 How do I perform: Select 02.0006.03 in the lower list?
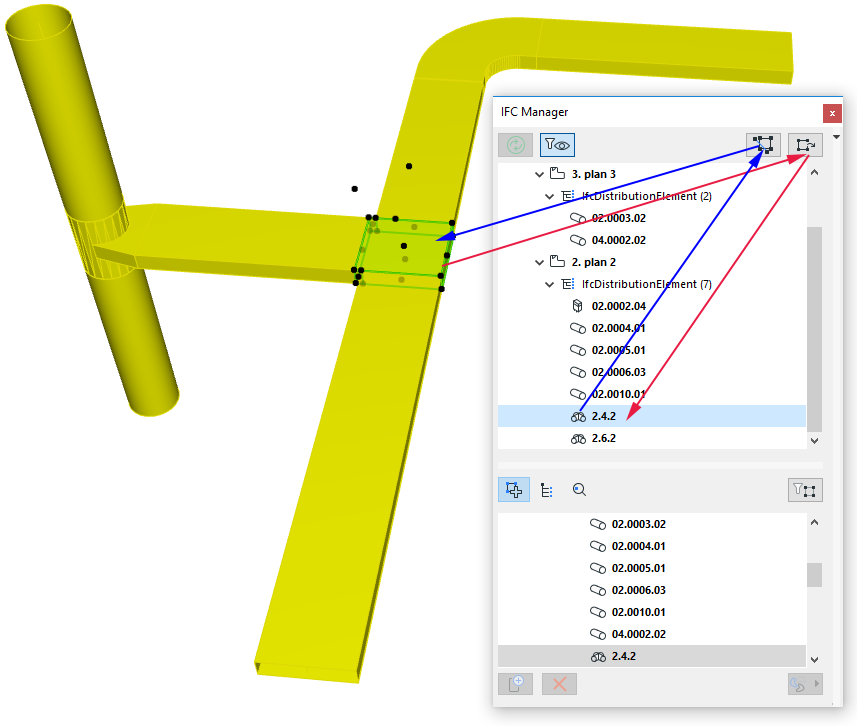(x=638, y=590)
